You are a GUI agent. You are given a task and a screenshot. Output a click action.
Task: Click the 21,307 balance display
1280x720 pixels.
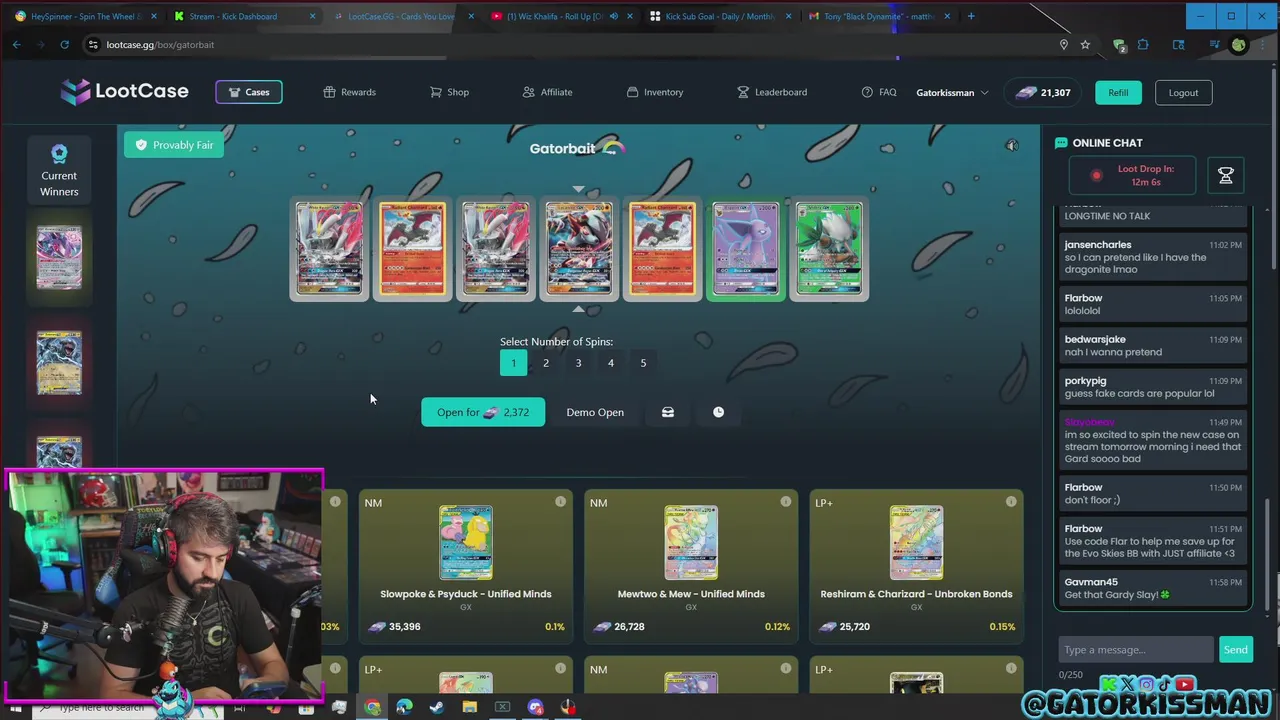[x=1042, y=93]
